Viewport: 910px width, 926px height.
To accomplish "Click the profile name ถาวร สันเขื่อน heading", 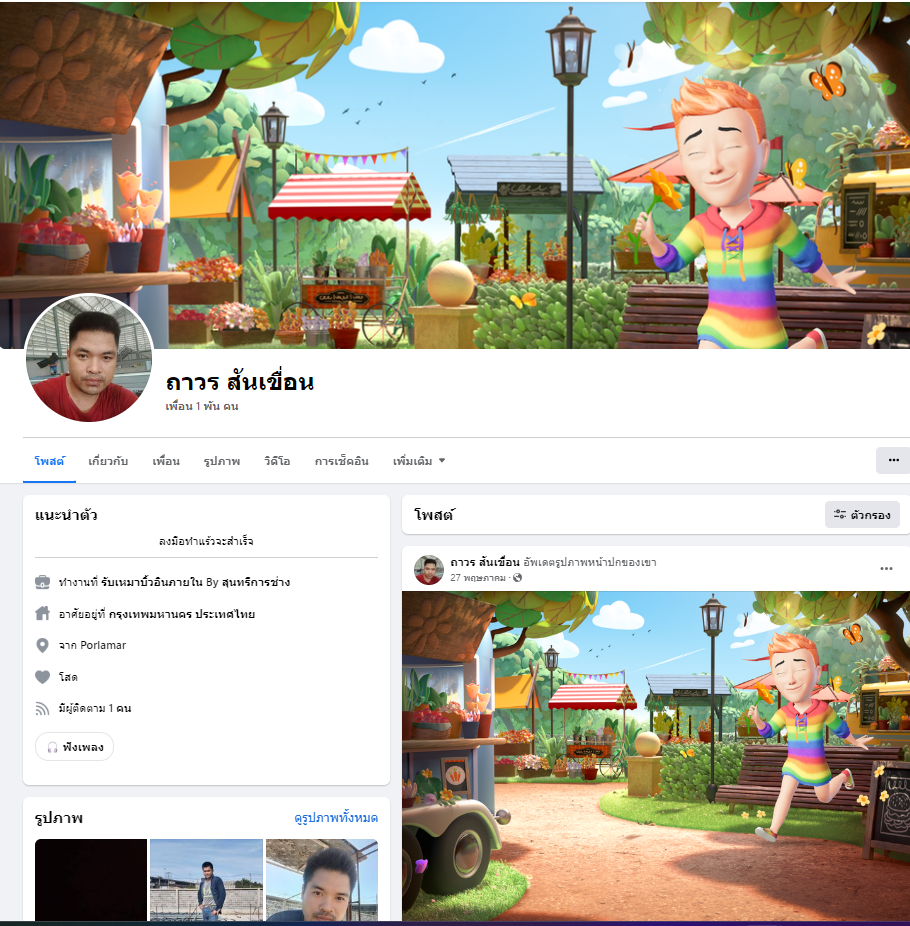I will 240,382.
